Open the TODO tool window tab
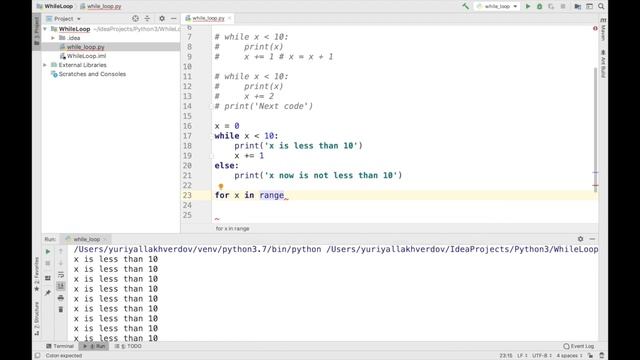This screenshot has width=640, height=360. [x=128, y=346]
